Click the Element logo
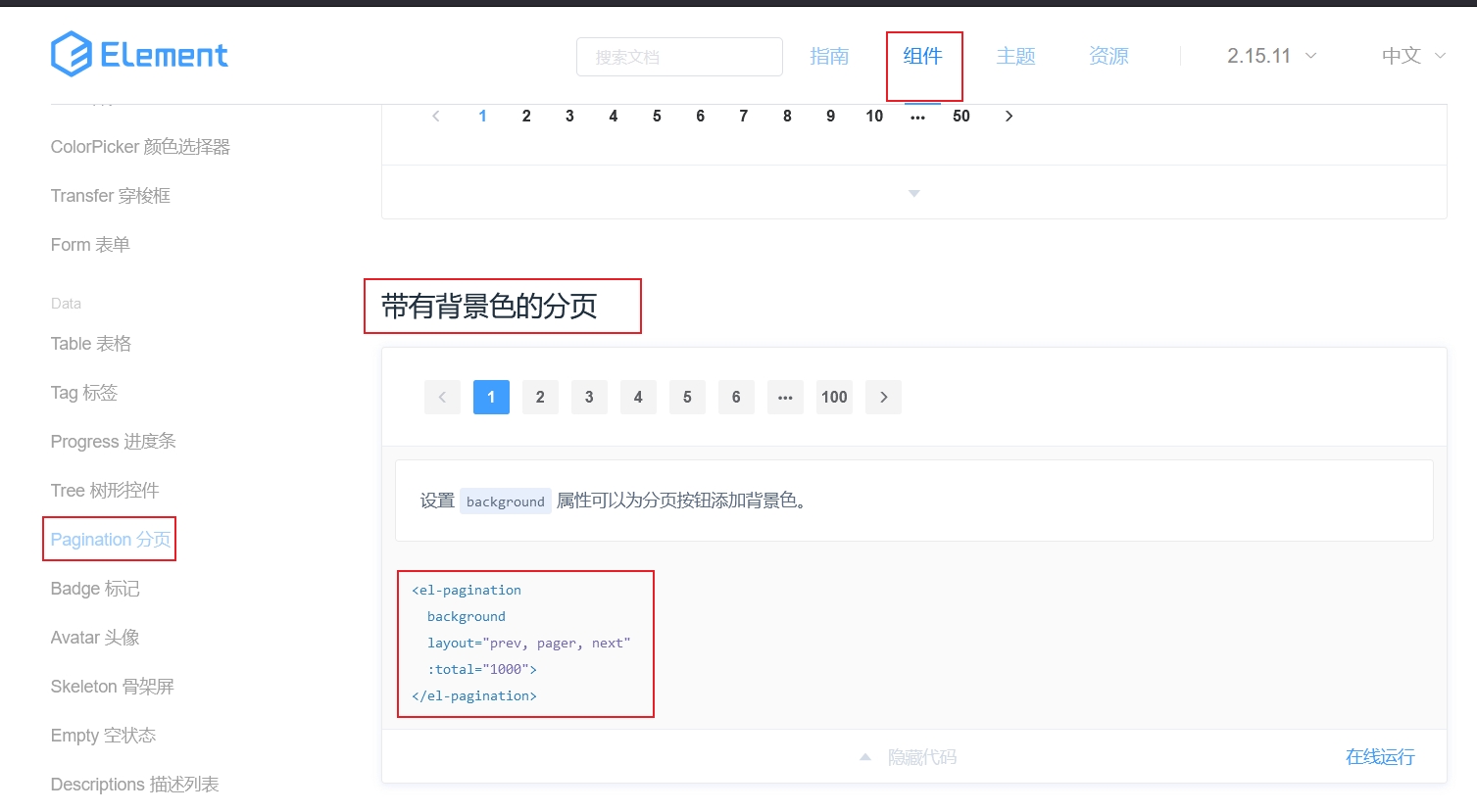 tap(139, 55)
